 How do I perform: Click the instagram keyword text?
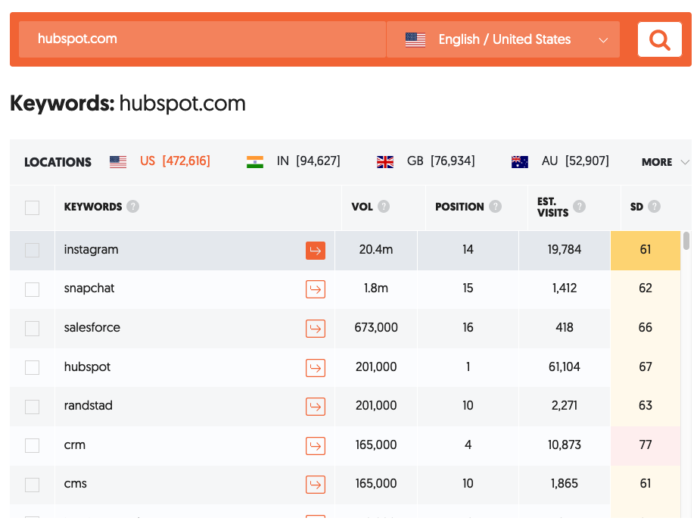pyautogui.click(x=91, y=250)
